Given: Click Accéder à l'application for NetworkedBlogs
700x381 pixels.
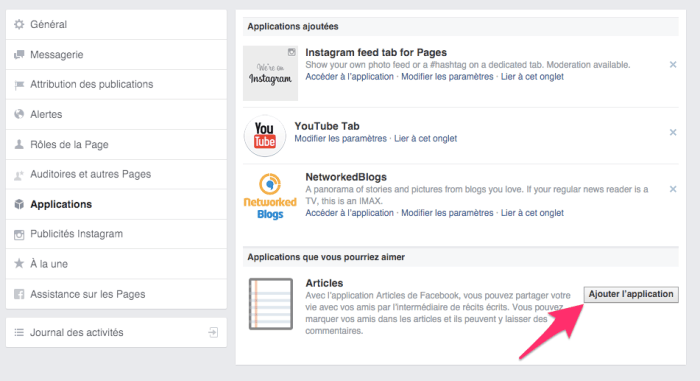Looking at the screenshot, I should pos(350,213).
